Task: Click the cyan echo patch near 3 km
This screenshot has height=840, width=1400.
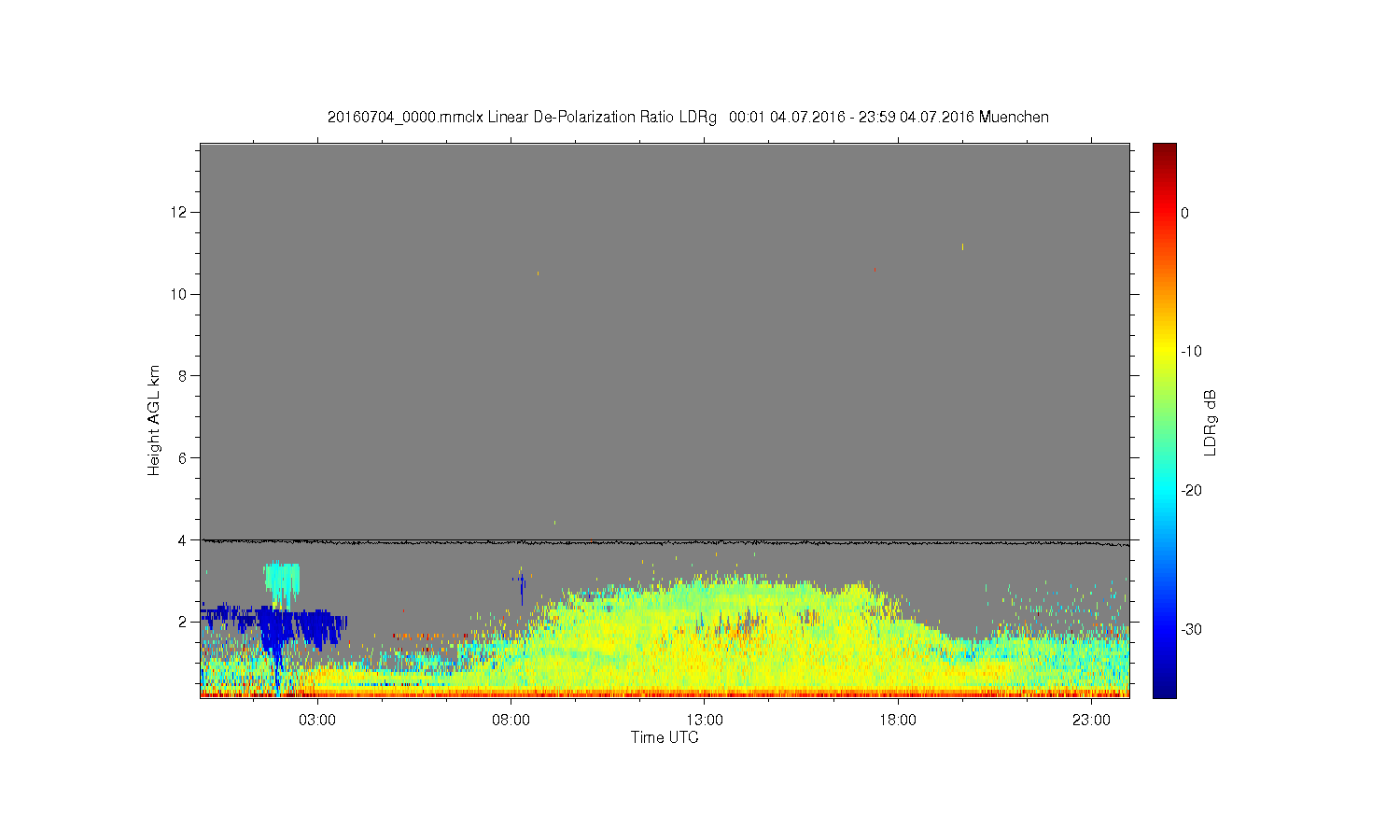Action: [x=282, y=584]
